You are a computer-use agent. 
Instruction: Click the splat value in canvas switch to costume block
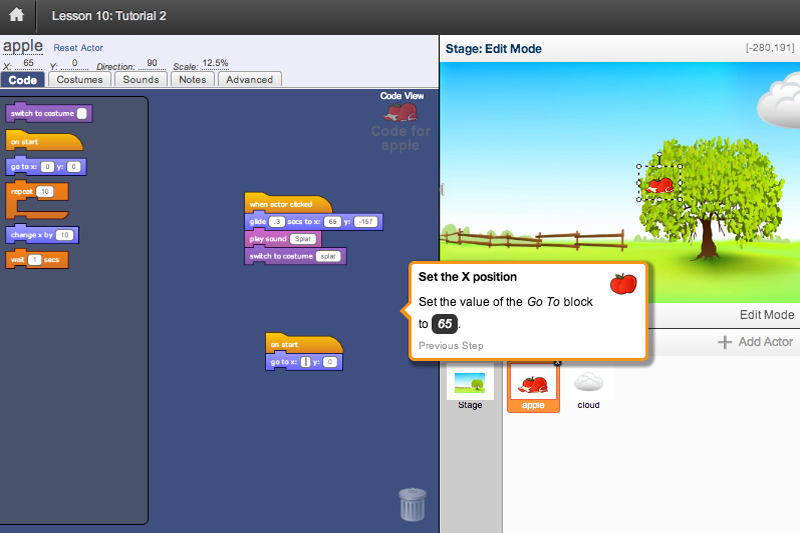point(328,256)
